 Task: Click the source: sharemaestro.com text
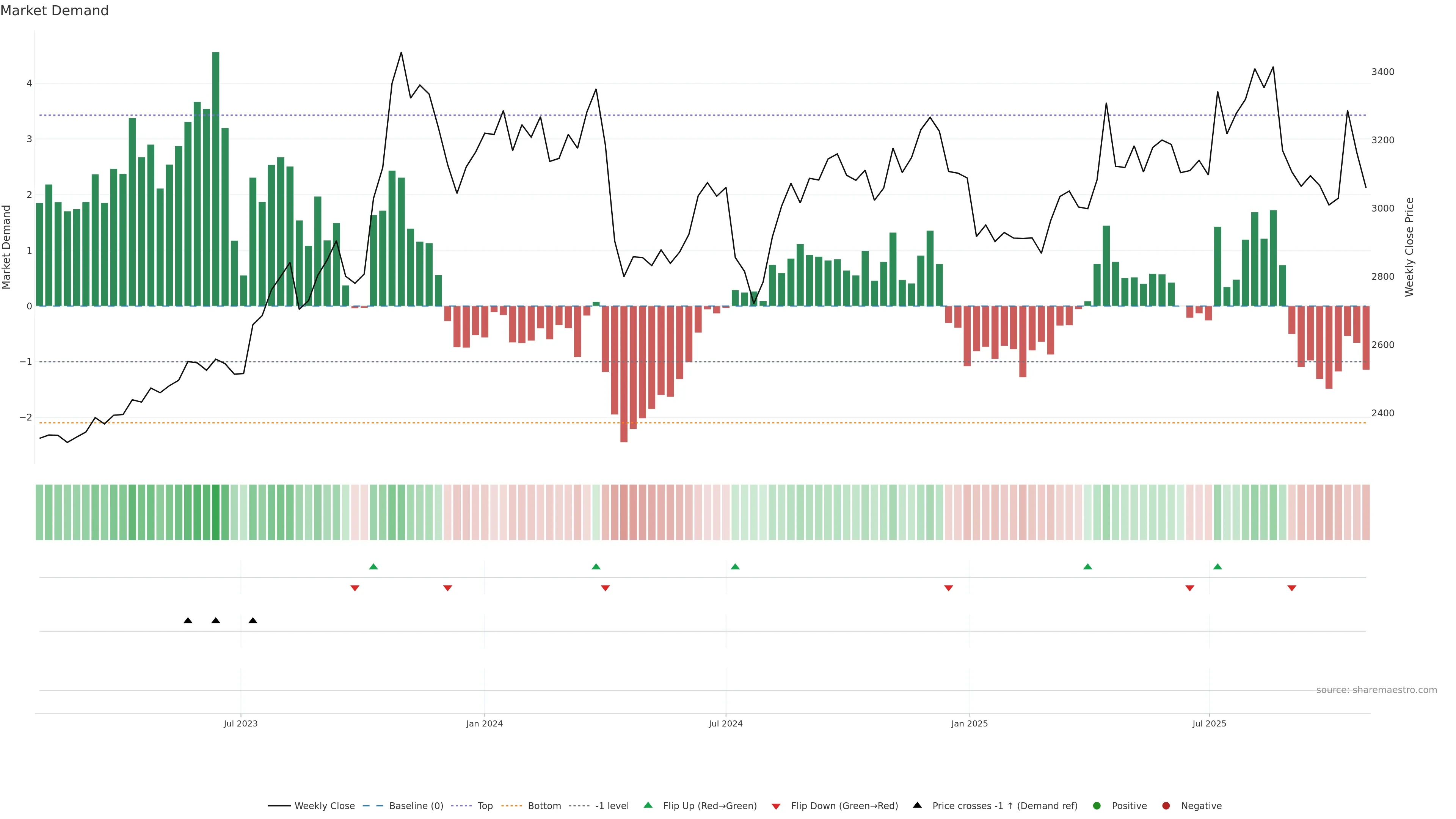1376,690
